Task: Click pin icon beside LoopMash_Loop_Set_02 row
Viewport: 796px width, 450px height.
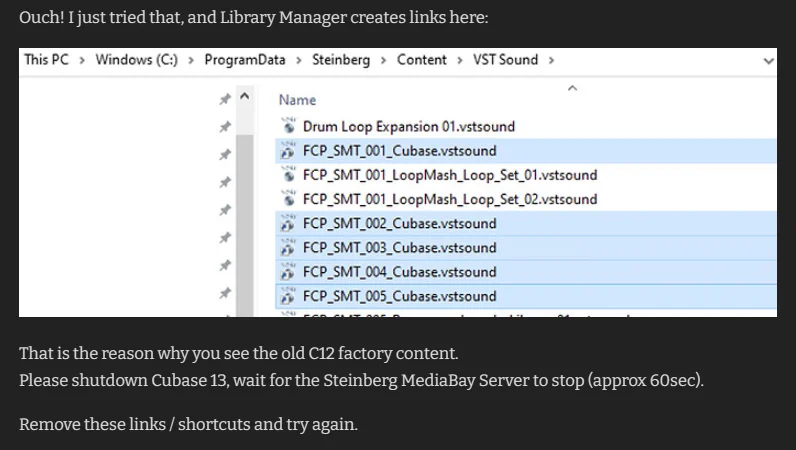Action: click(x=225, y=210)
